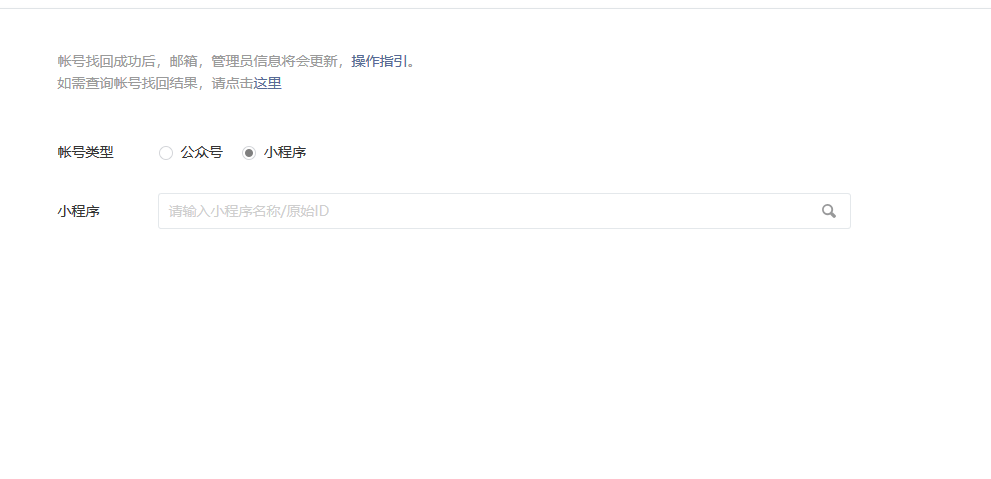Open the 操作指引 link
This screenshot has height=479, width=991.
coord(379,61)
